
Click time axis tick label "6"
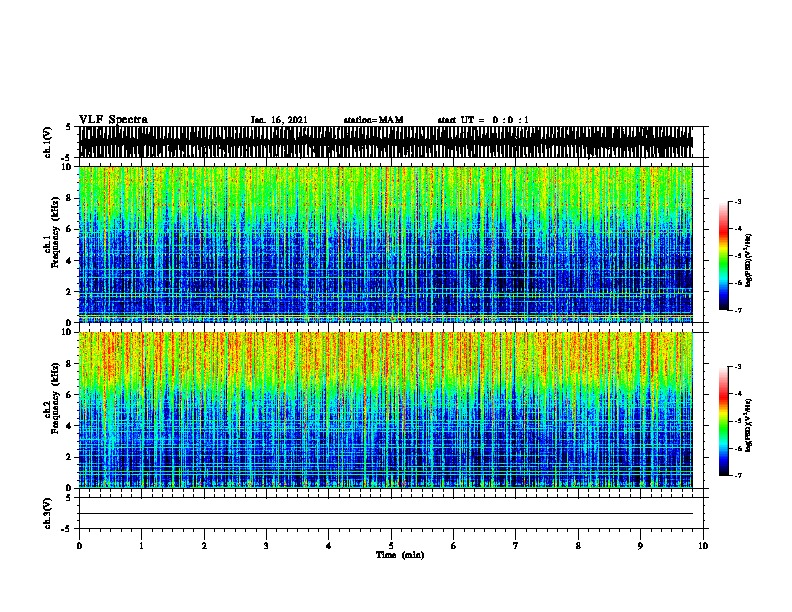[x=454, y=546]
